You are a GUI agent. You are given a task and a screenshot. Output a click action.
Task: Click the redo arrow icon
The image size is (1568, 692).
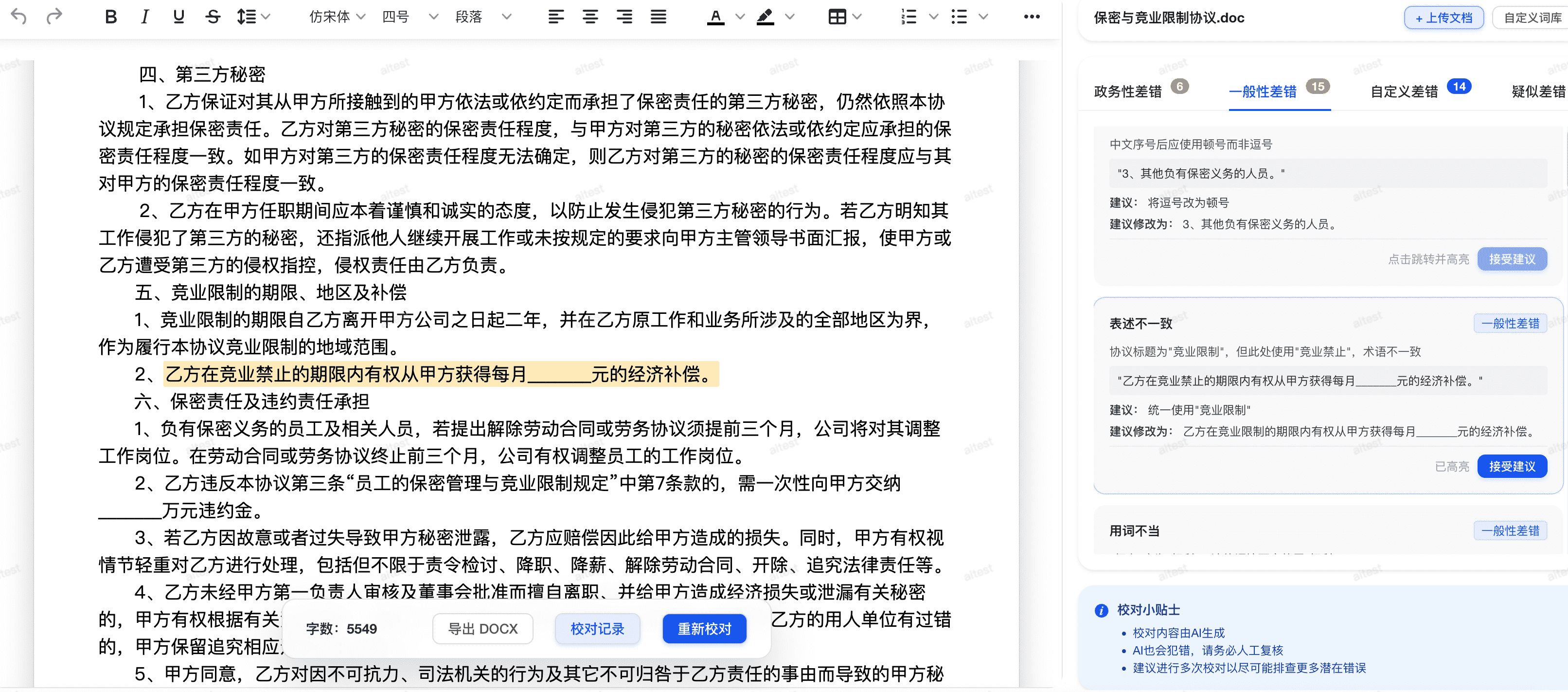tap(54, 17)
